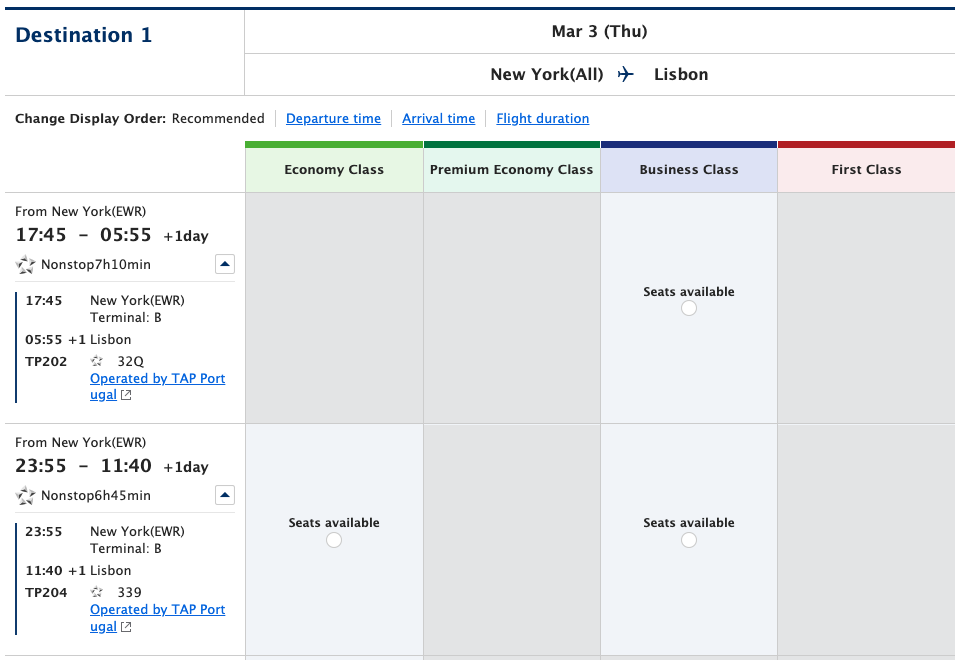Sort flights by Flight duration
This screenshot has height=660, width=963.
tap(542, 118)
